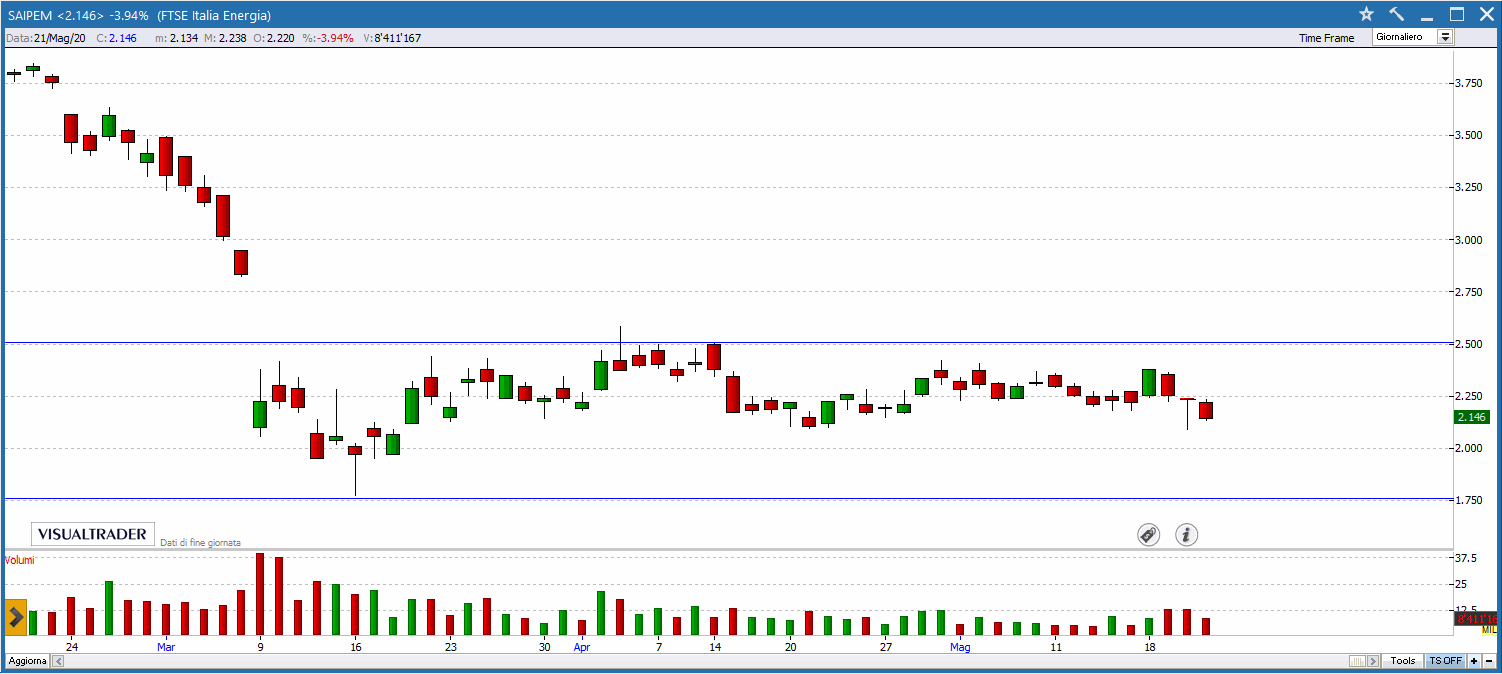
Task: Click the 'Mar' label on the date axis
Action: [x=166, y=647]
